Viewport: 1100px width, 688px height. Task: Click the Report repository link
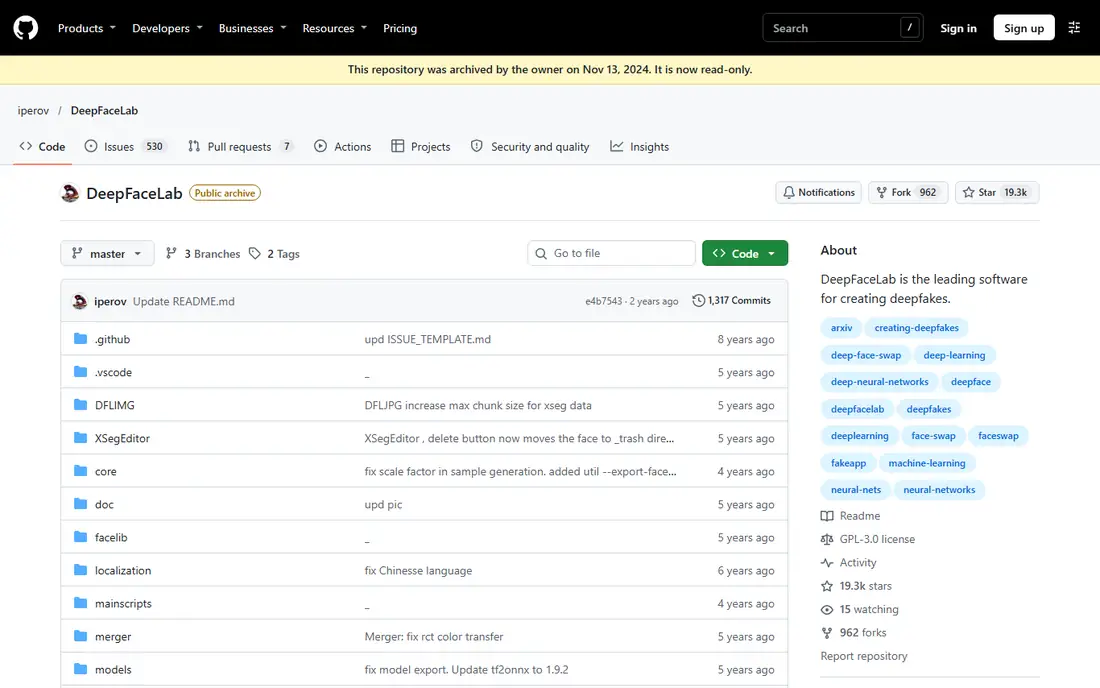coord(864,656)
